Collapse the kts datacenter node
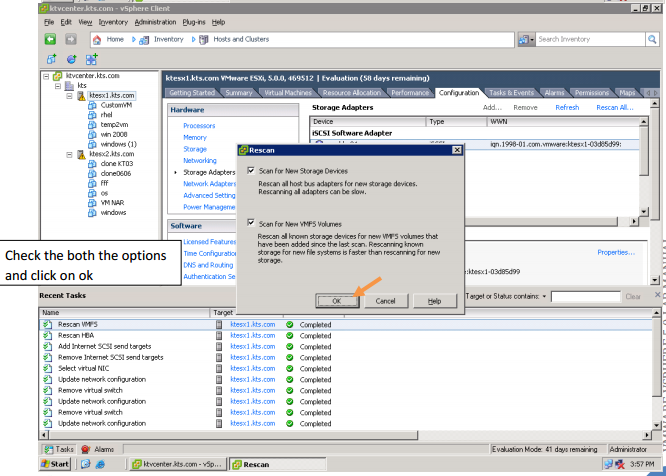This screenshot has height=476, width=666. pyautogui.click(x=58, y=86)
